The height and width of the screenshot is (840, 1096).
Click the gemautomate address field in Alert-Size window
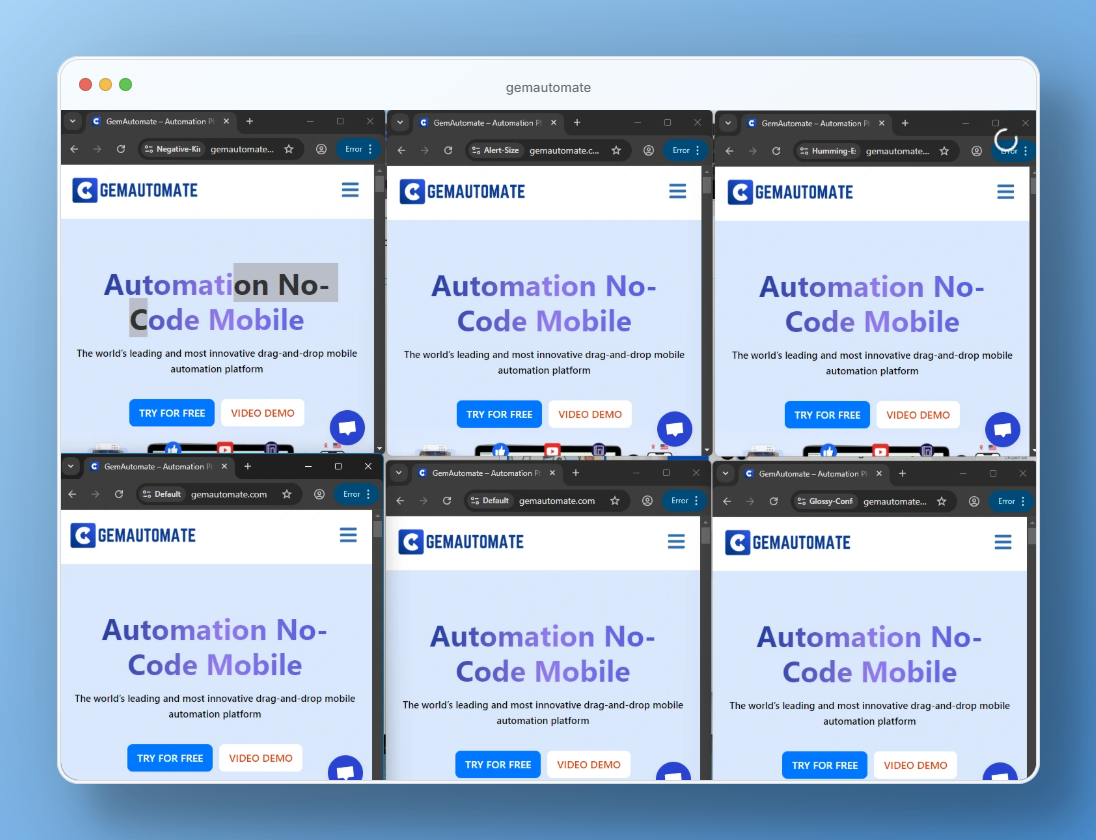564,151
